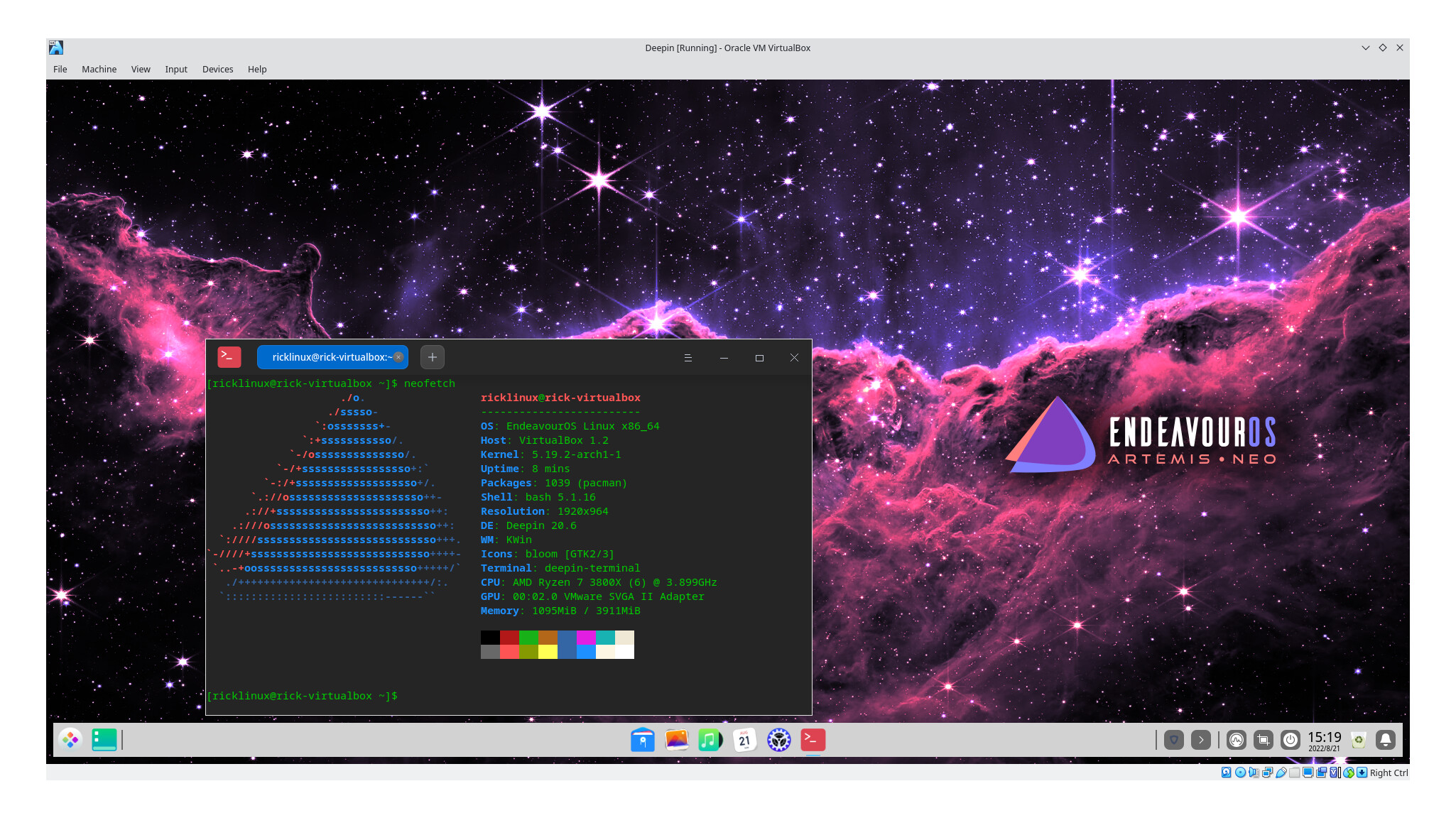Take a screenshot using the tray crop icon

tap(1264, 739)
